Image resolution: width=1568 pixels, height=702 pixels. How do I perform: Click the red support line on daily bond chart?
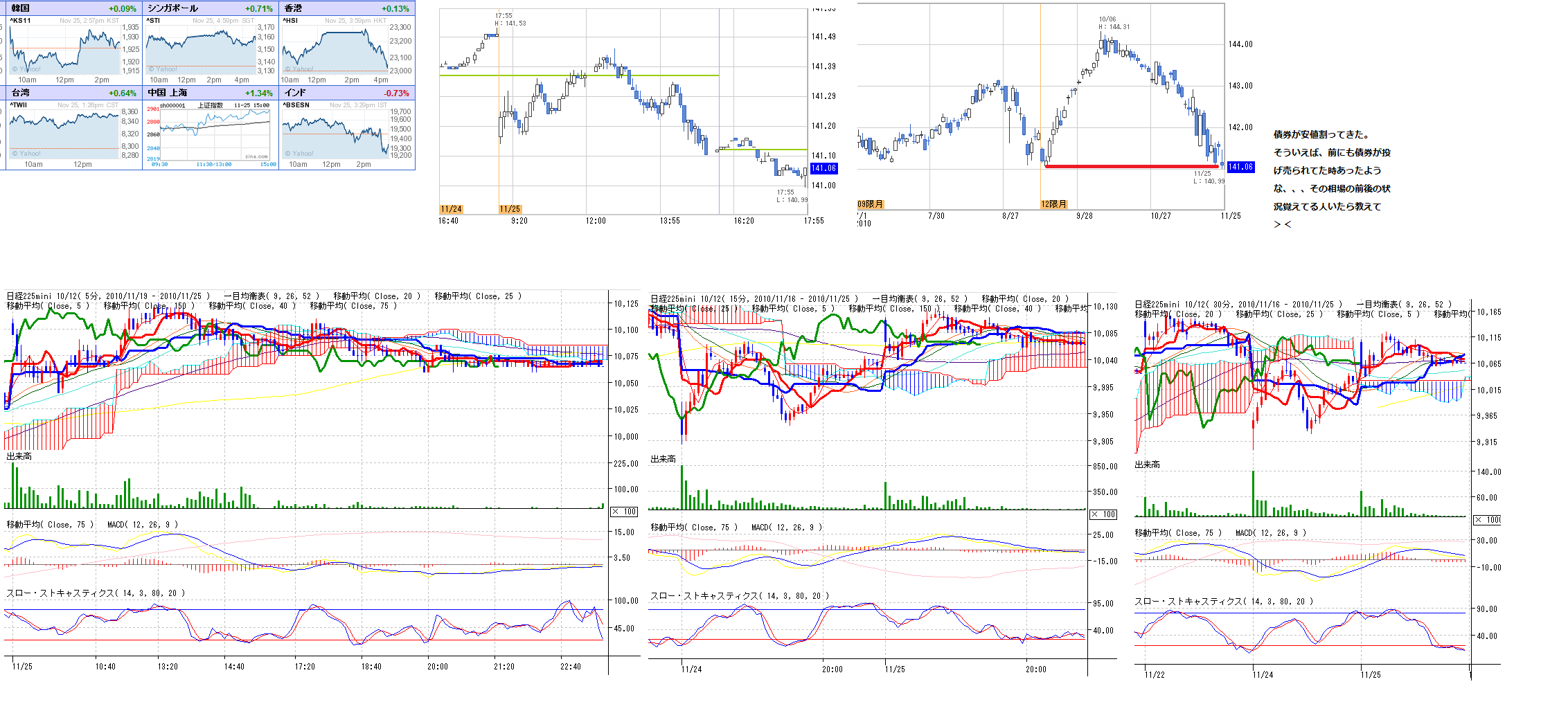(x=1129, y=166)
